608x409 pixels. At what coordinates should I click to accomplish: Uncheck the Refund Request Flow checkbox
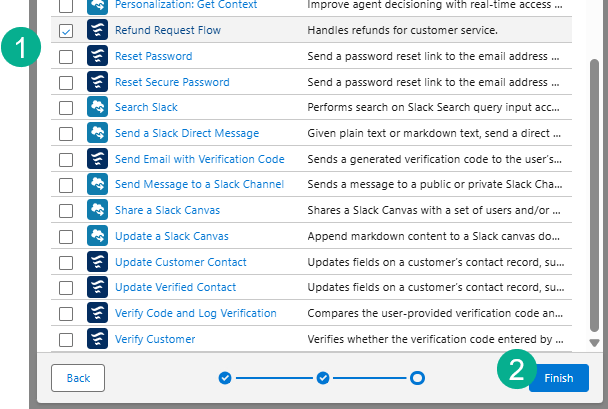pos(66,31)
